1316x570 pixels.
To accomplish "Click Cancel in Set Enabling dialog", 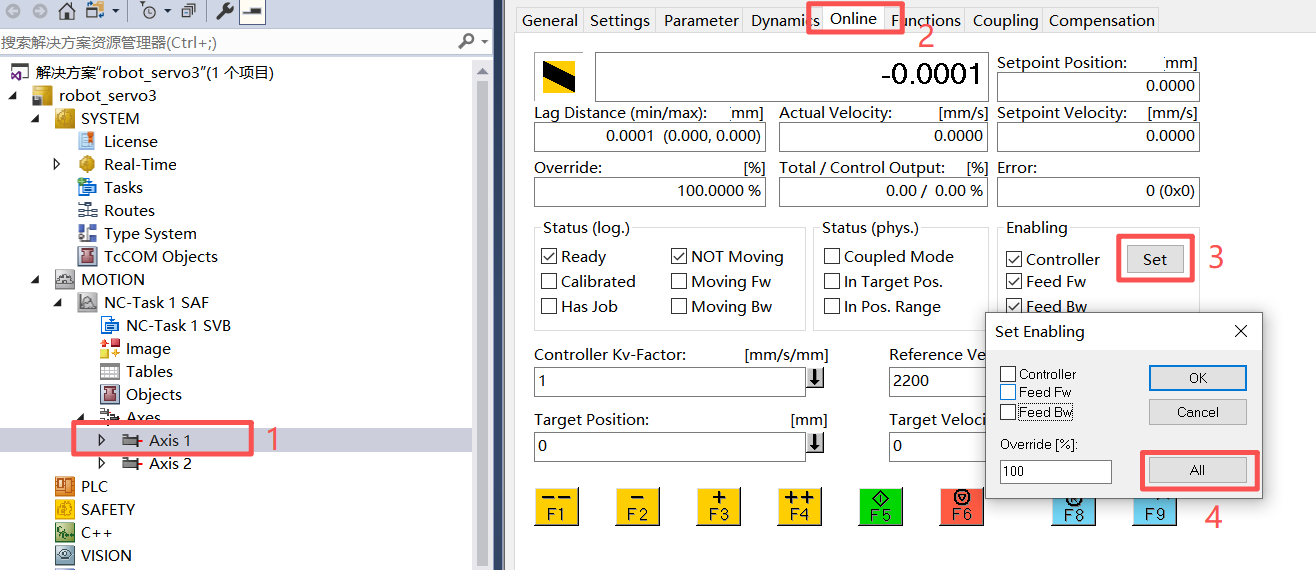I will [1198, 412].
